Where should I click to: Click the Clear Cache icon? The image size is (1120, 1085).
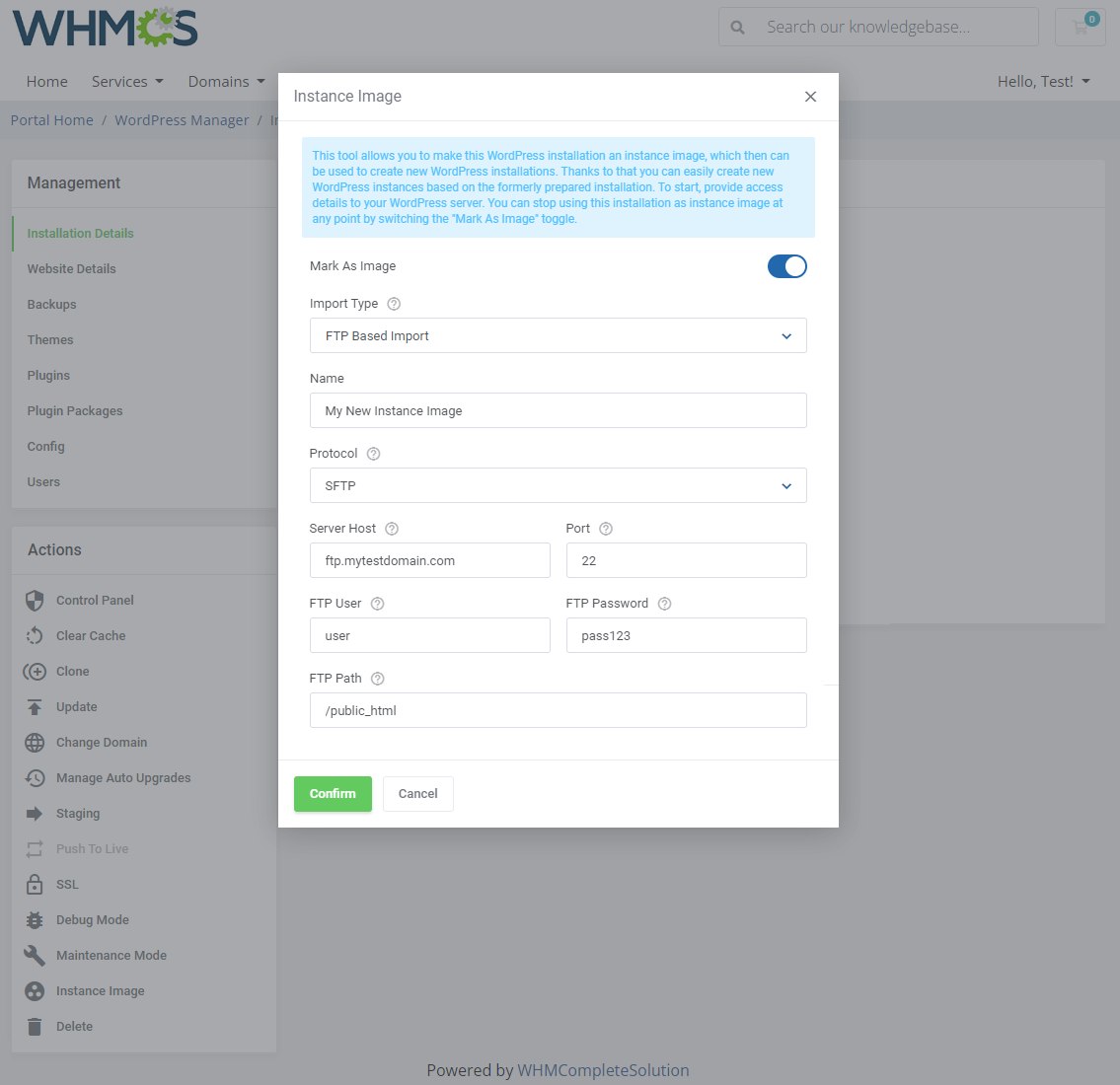[34, 635]
